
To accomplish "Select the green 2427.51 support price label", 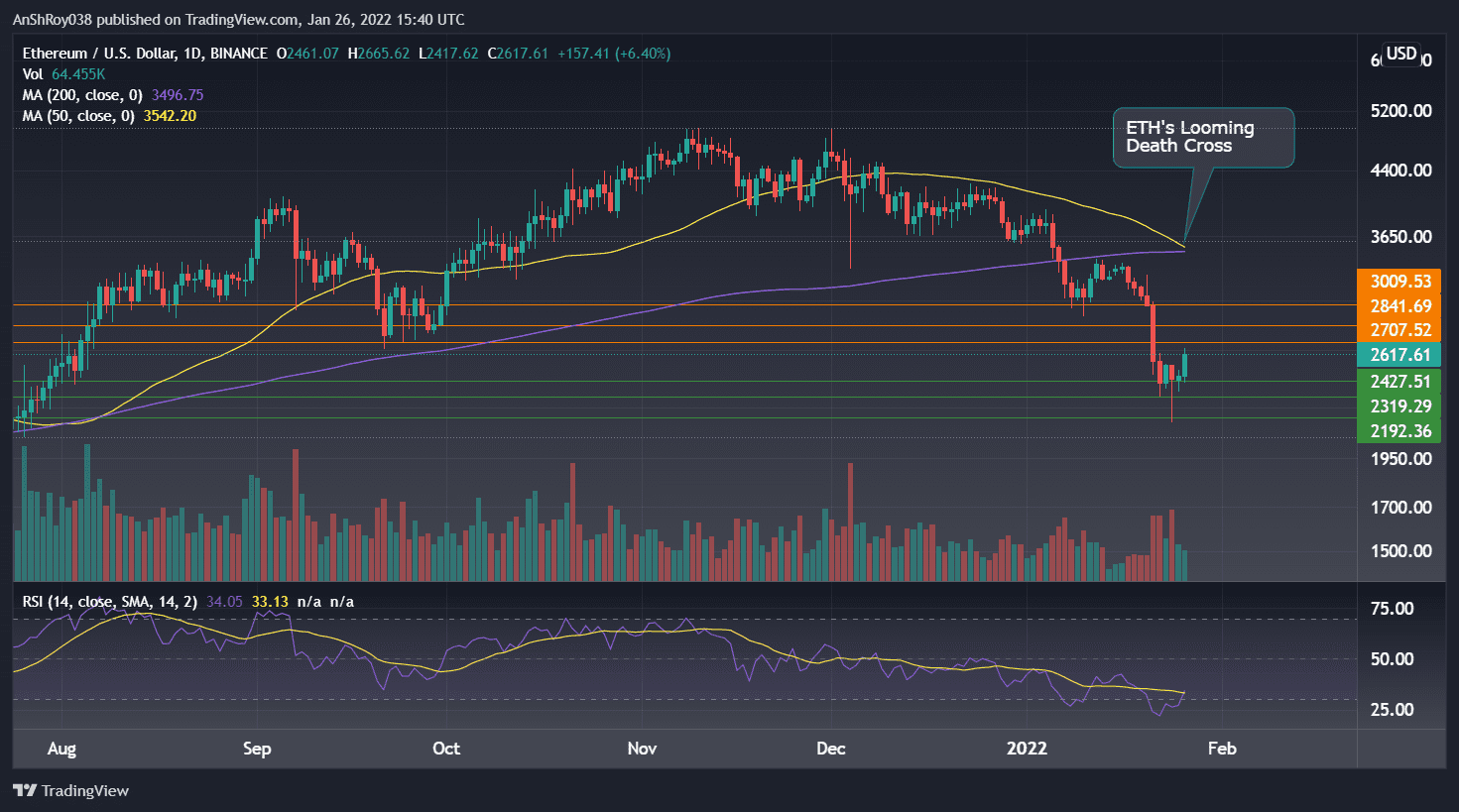I will coord(1398,381).
